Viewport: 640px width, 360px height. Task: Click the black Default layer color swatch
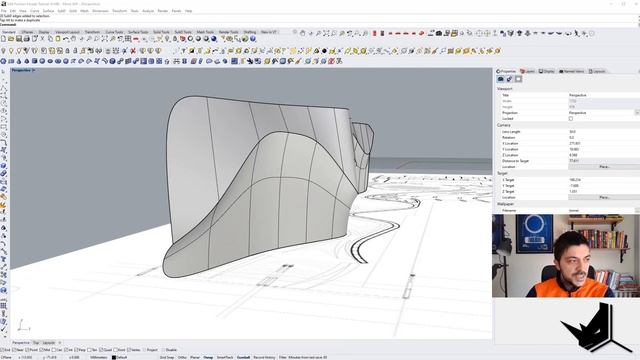point(114,357)
